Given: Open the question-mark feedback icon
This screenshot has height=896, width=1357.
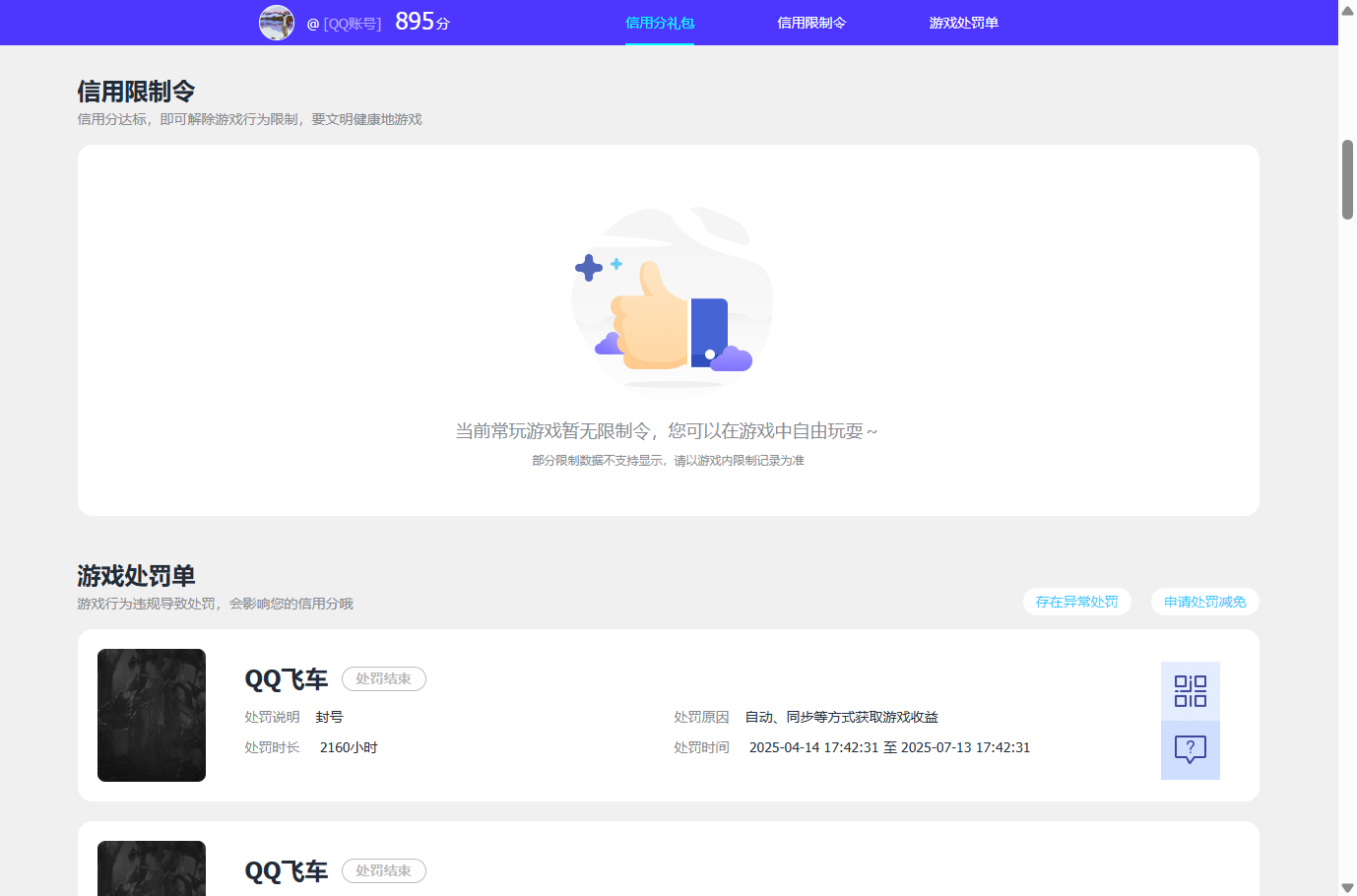Looking at the screenshot, I should coord(1190,749).
